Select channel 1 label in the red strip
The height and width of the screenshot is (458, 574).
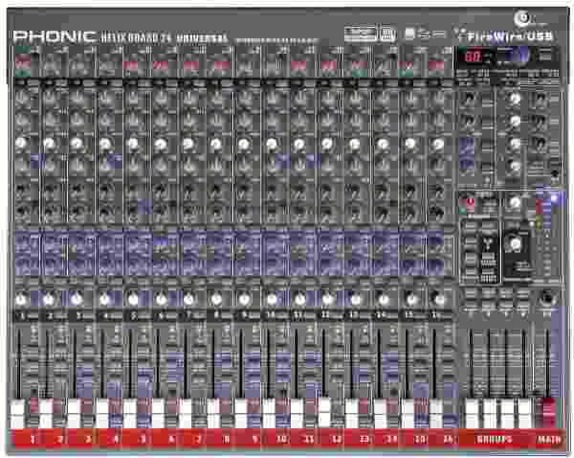(33, 439)
